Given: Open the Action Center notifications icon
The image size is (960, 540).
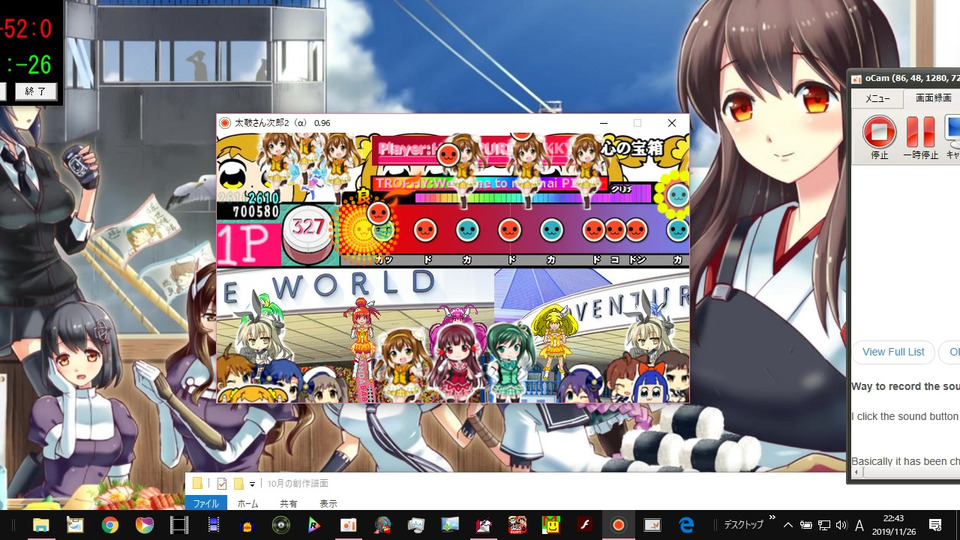Looking at the screenshot, I should click(935, 525).
